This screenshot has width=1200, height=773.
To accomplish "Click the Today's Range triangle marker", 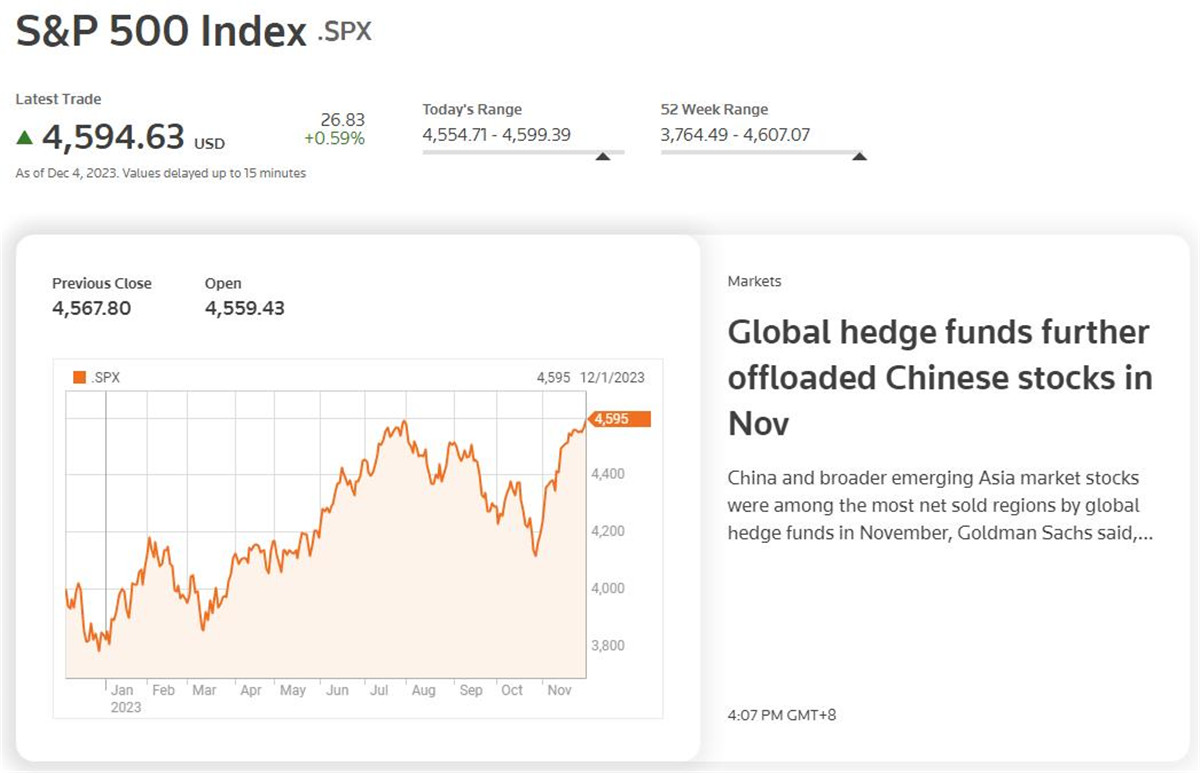I will click(602, 156).
